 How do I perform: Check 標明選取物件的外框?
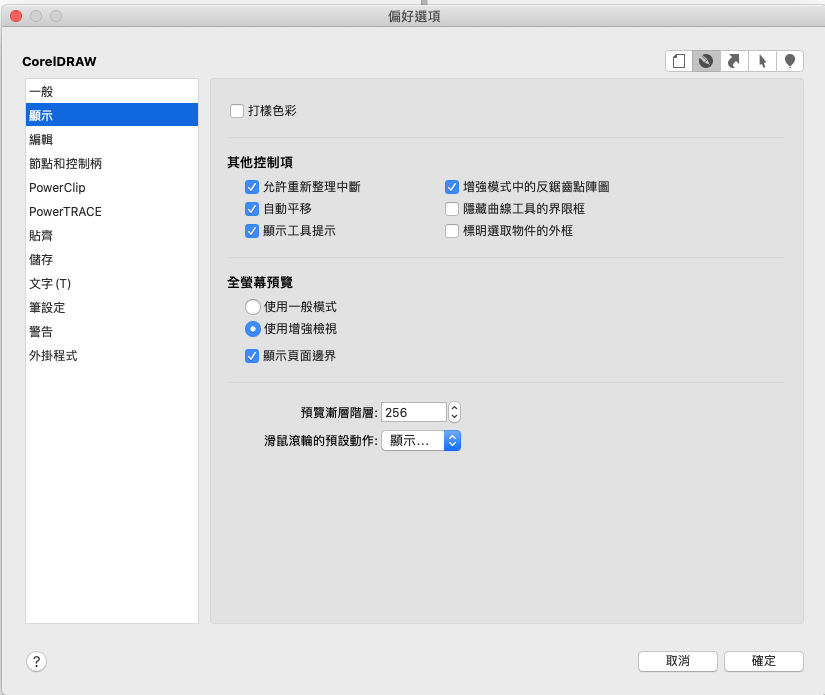(451, 231)
